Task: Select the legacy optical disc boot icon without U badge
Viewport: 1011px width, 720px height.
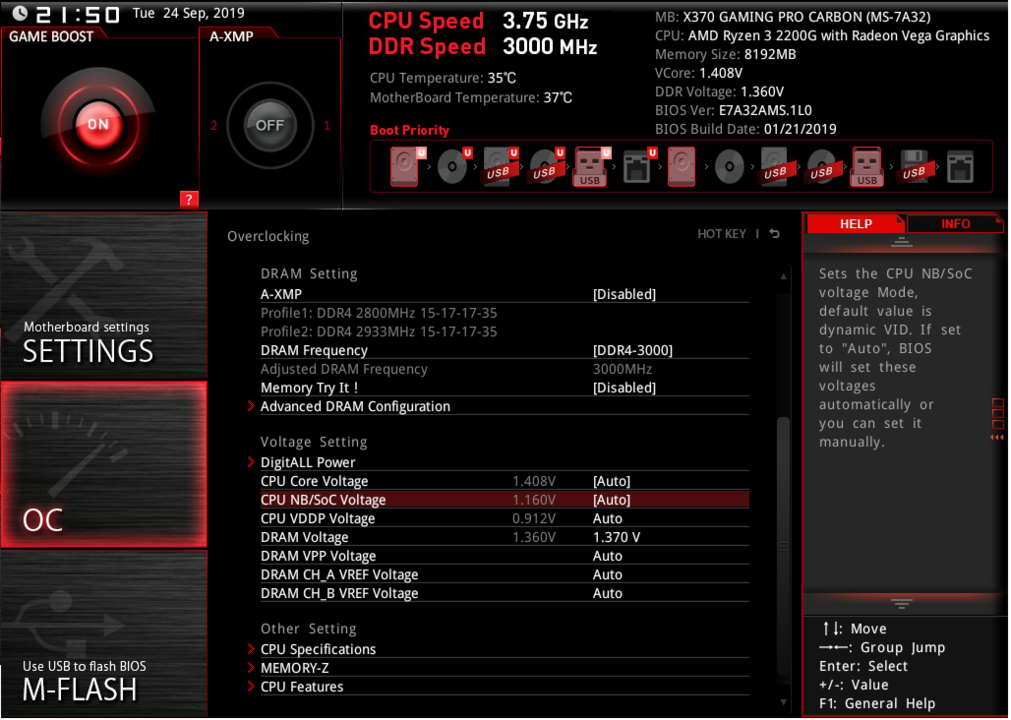Action: (x=729, y=166)
